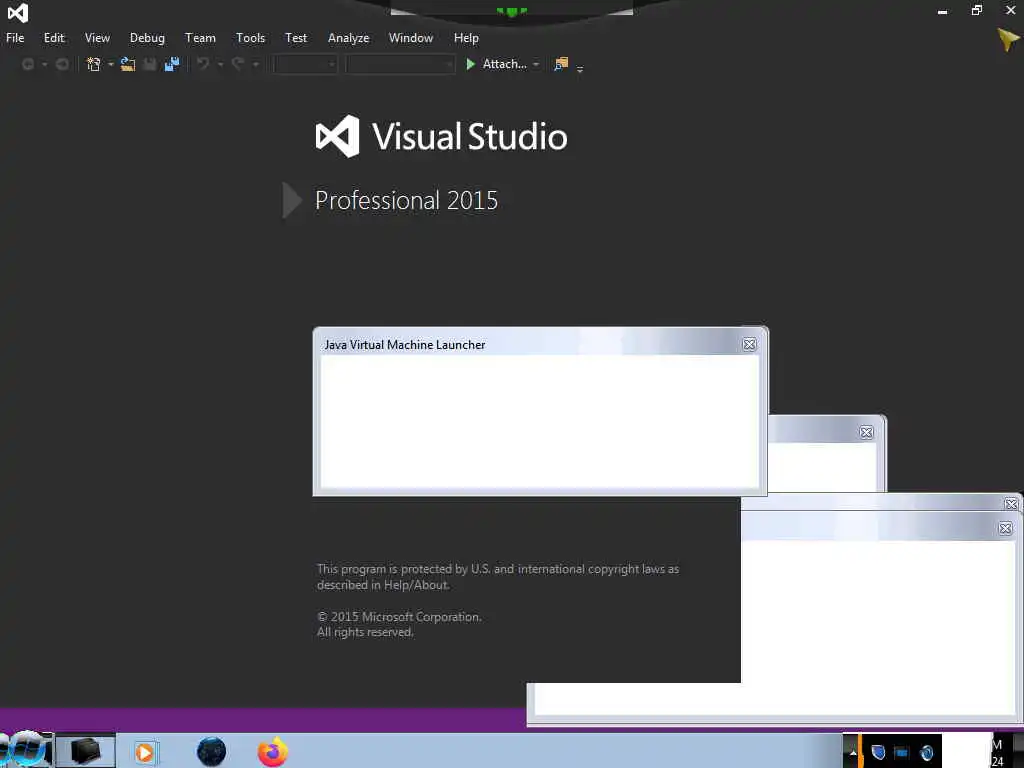
Task: Click the shield icon in system tray
Action: [x=878, y=752]
